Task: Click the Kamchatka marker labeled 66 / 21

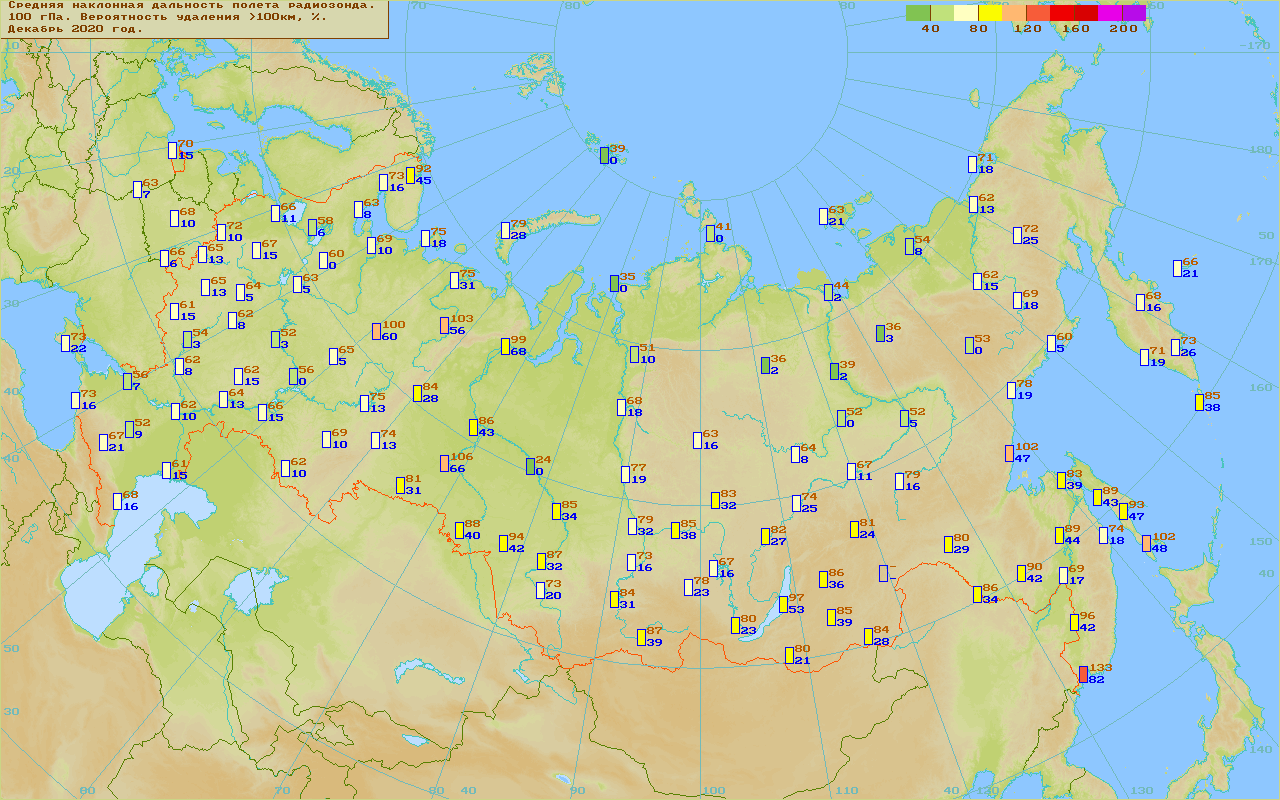Action: pyautogui.click(x=1178, y=268)
